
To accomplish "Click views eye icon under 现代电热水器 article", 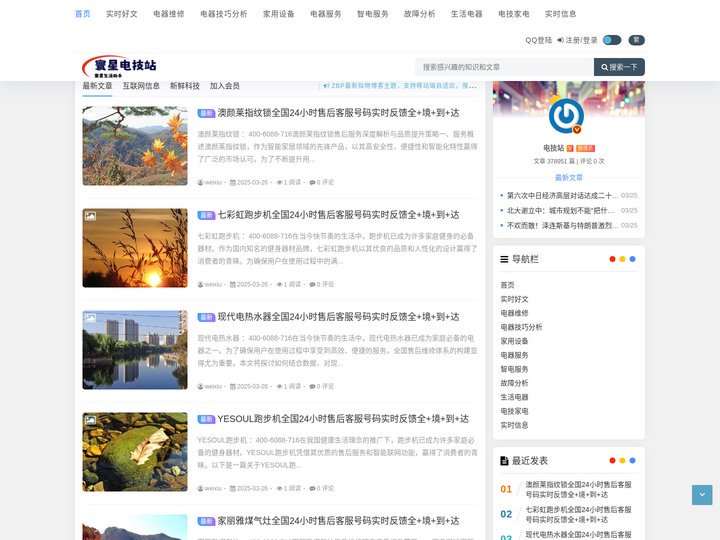I will (279, 386).
